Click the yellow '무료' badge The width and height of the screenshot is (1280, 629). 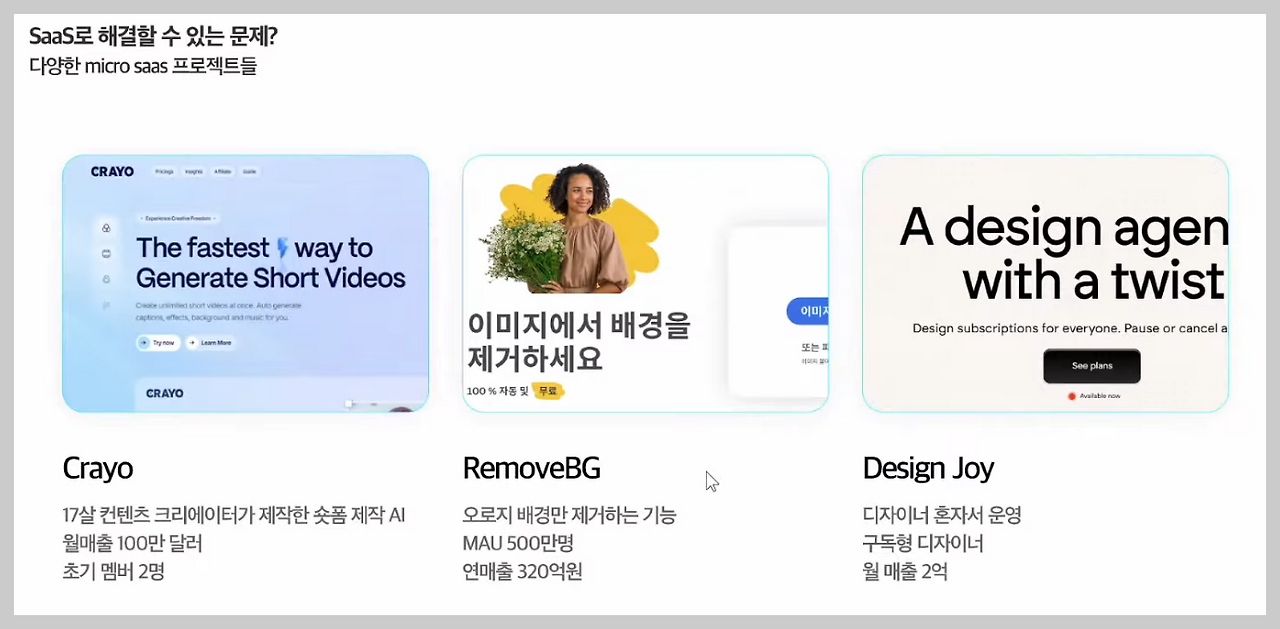click(x=548, y=391)
